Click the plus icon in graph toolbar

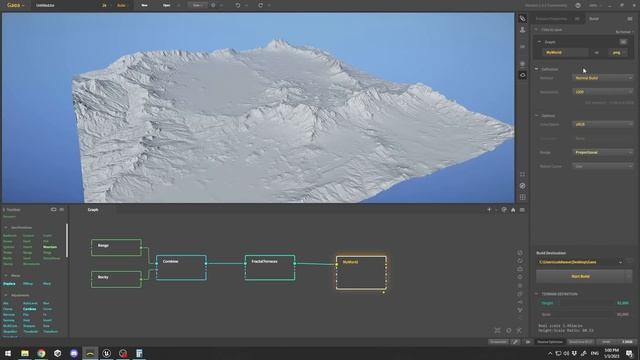pos(489,210)
